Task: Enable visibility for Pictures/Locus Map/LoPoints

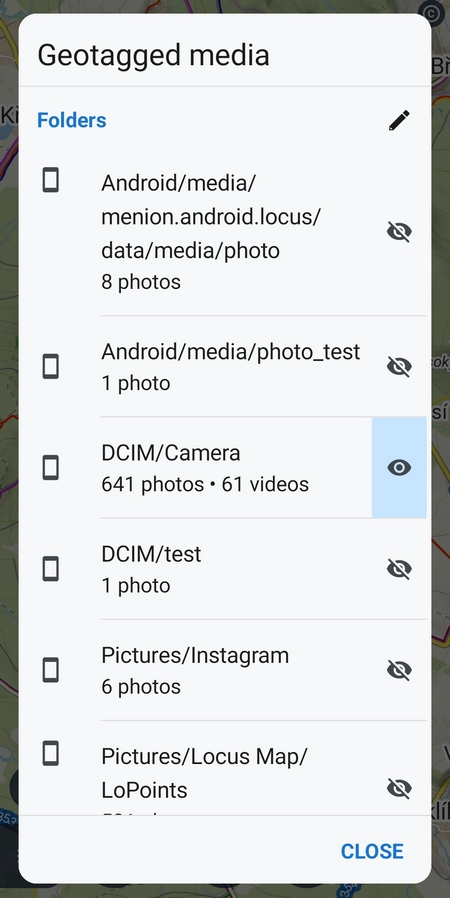Action: click(x=399, y=789)
